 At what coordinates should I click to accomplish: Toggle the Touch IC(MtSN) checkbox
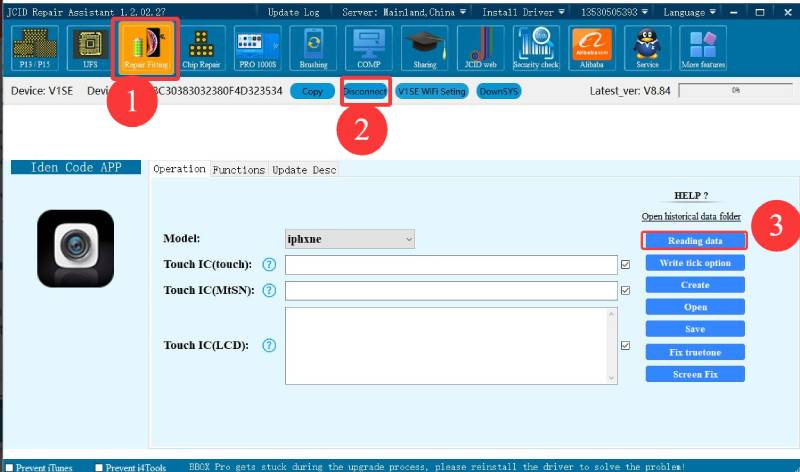click(626, 290)
